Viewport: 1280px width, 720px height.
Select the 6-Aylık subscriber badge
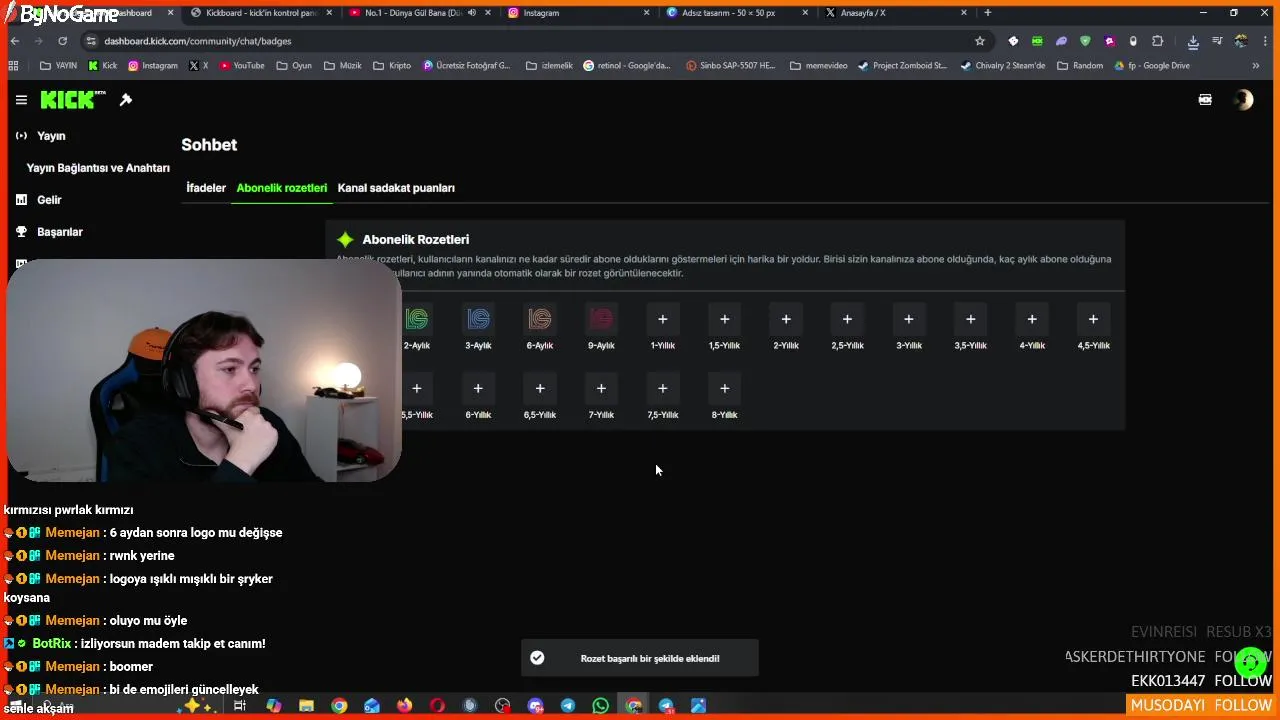pos(540,319)
